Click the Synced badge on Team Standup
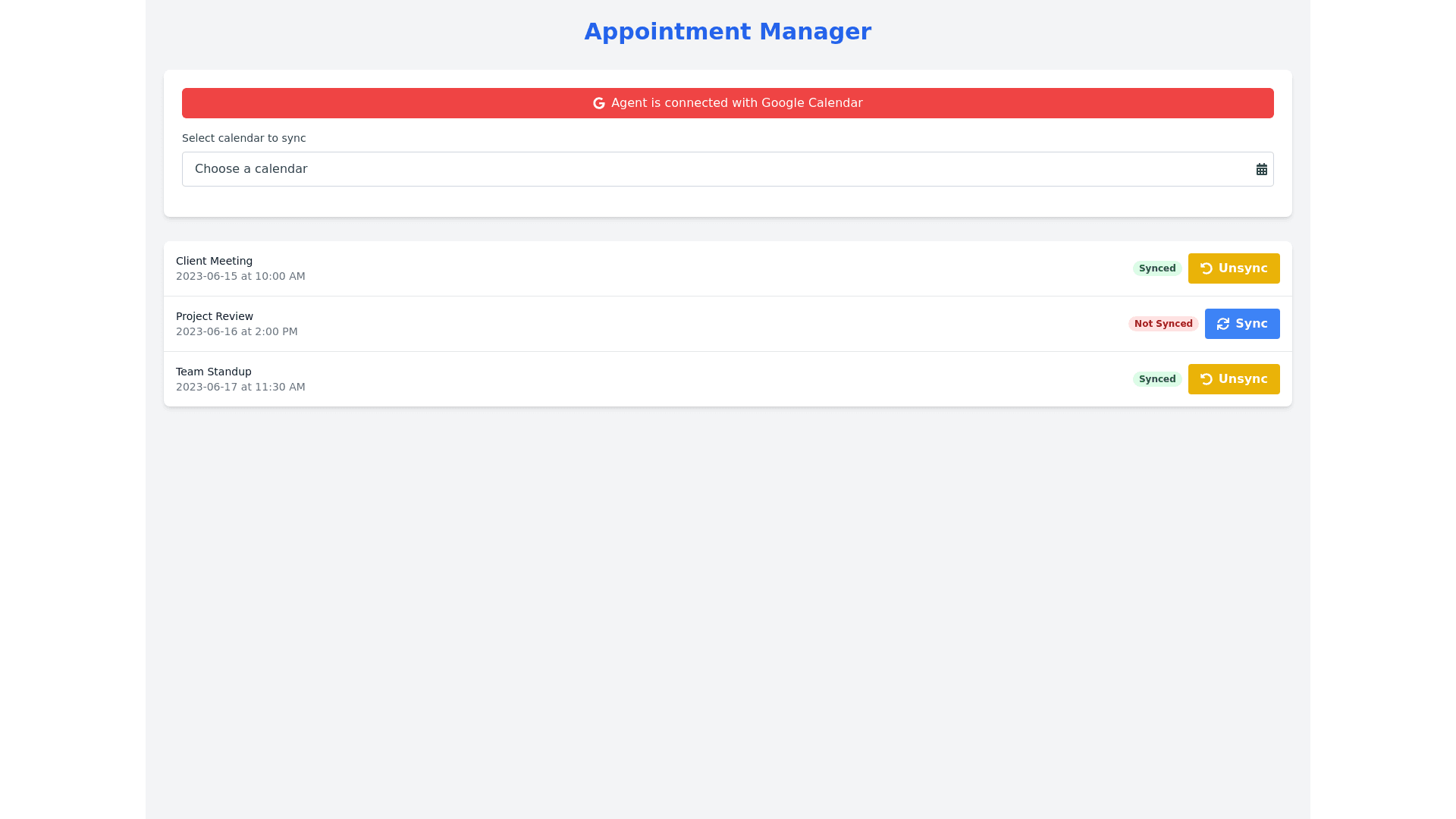The height and width of the screenshot is (819, 1456). tap(1156, 379)
